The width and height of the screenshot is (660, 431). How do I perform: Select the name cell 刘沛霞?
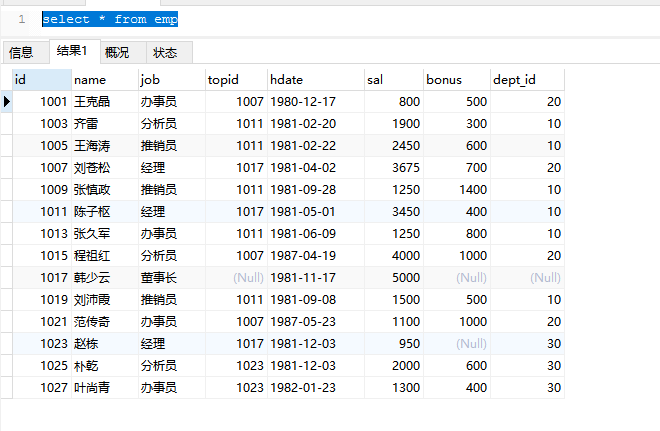(x=105, y=299)
